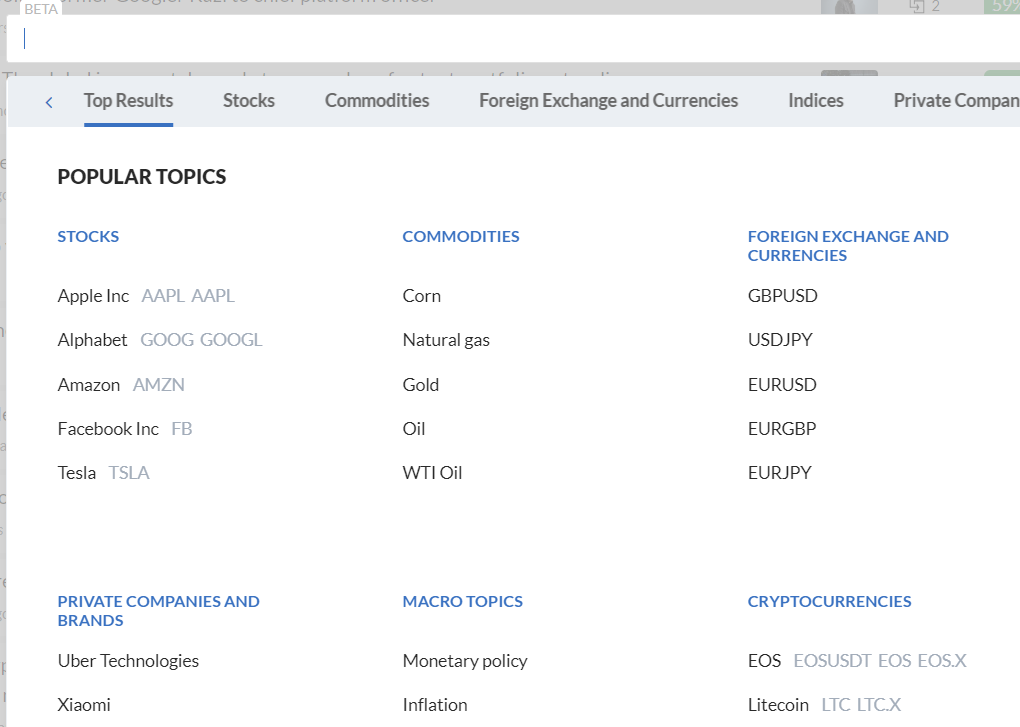Choose Amazon AMZN from stocks list

[121, 385]
